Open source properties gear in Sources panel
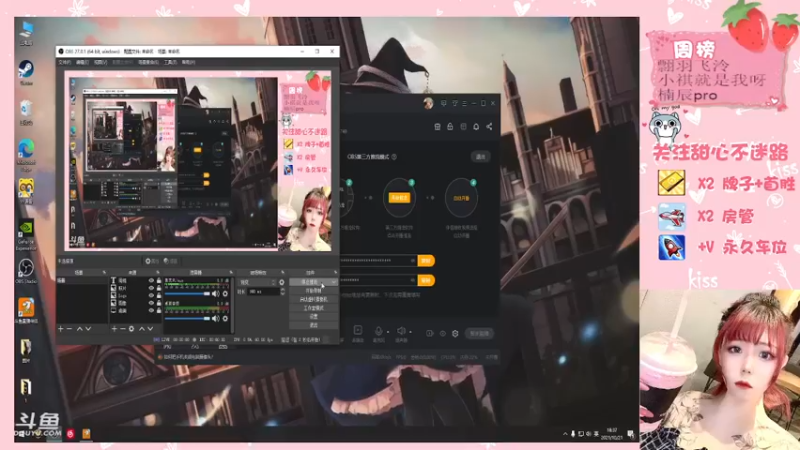The width and height of the screenshot is (800, 450). (x=131, y=329)
